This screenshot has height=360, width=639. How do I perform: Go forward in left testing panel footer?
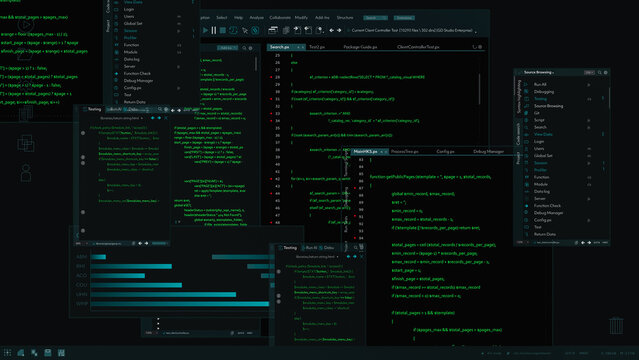146,243
